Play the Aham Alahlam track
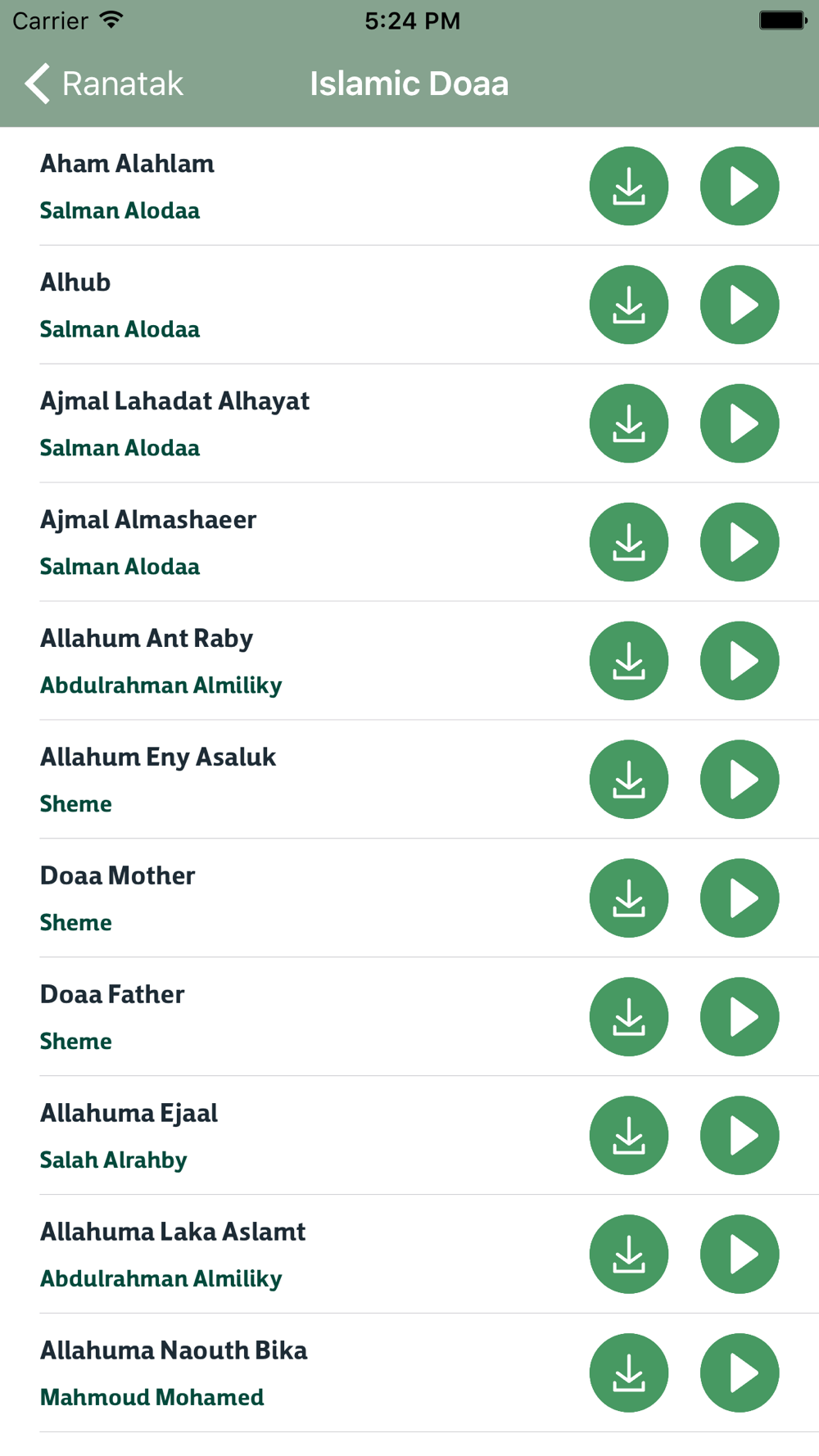This screenshot has height=1456, width=819. [740, 186]
